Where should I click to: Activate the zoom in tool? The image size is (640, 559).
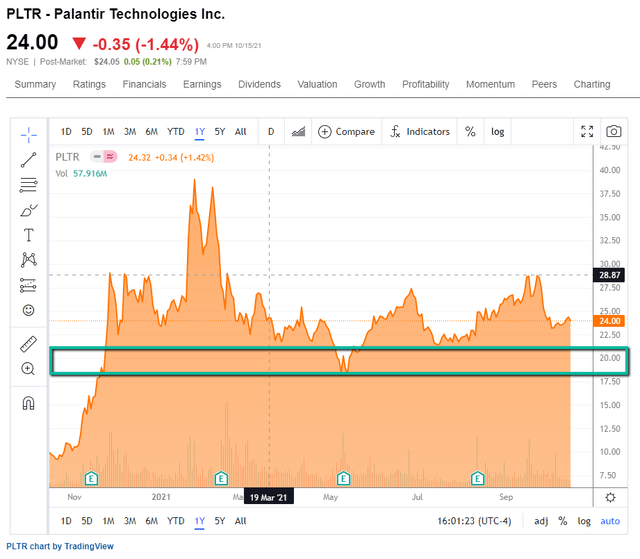tap(28, 369)
